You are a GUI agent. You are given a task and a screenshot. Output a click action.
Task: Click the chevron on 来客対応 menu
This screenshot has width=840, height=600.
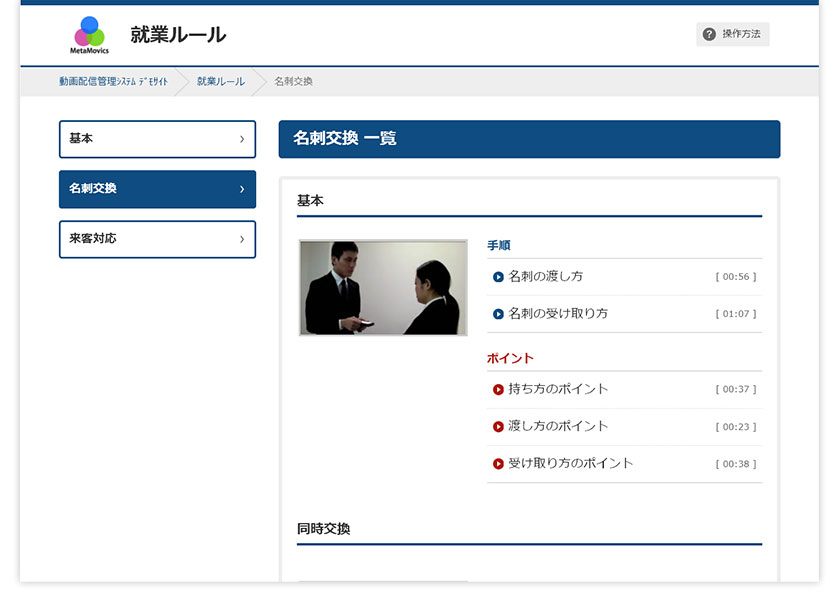[242, 239]
